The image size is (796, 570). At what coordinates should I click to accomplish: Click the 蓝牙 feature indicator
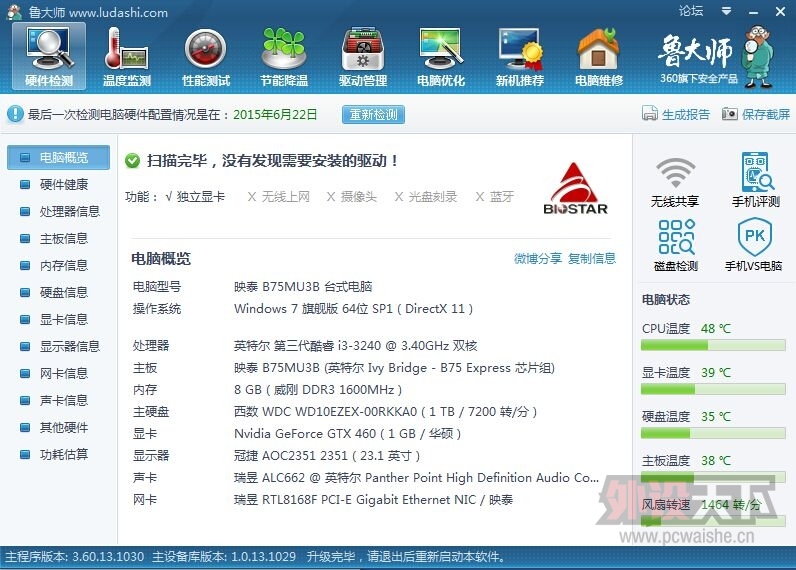[x=495, y=196]
